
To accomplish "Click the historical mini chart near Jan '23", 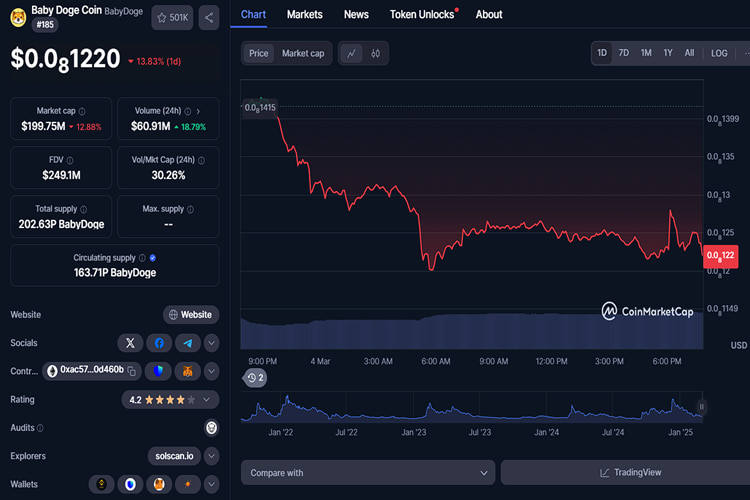I will [414, 409].
